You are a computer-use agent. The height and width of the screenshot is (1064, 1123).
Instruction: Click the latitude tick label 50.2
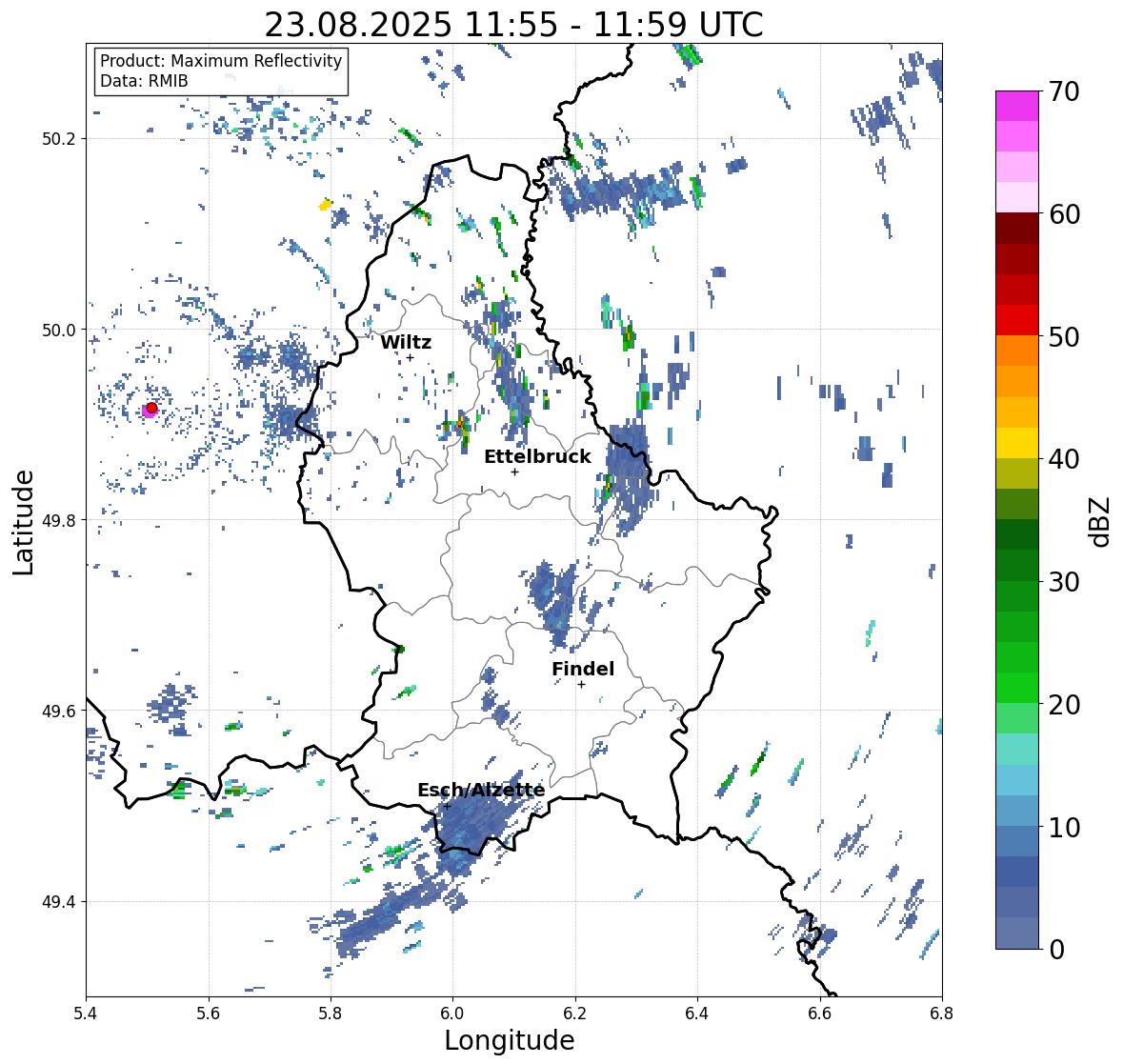click(59, 139)
